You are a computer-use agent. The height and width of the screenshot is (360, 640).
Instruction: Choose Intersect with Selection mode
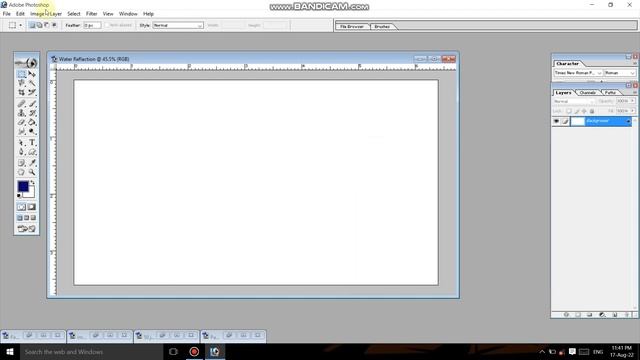(x=54, y=25)
